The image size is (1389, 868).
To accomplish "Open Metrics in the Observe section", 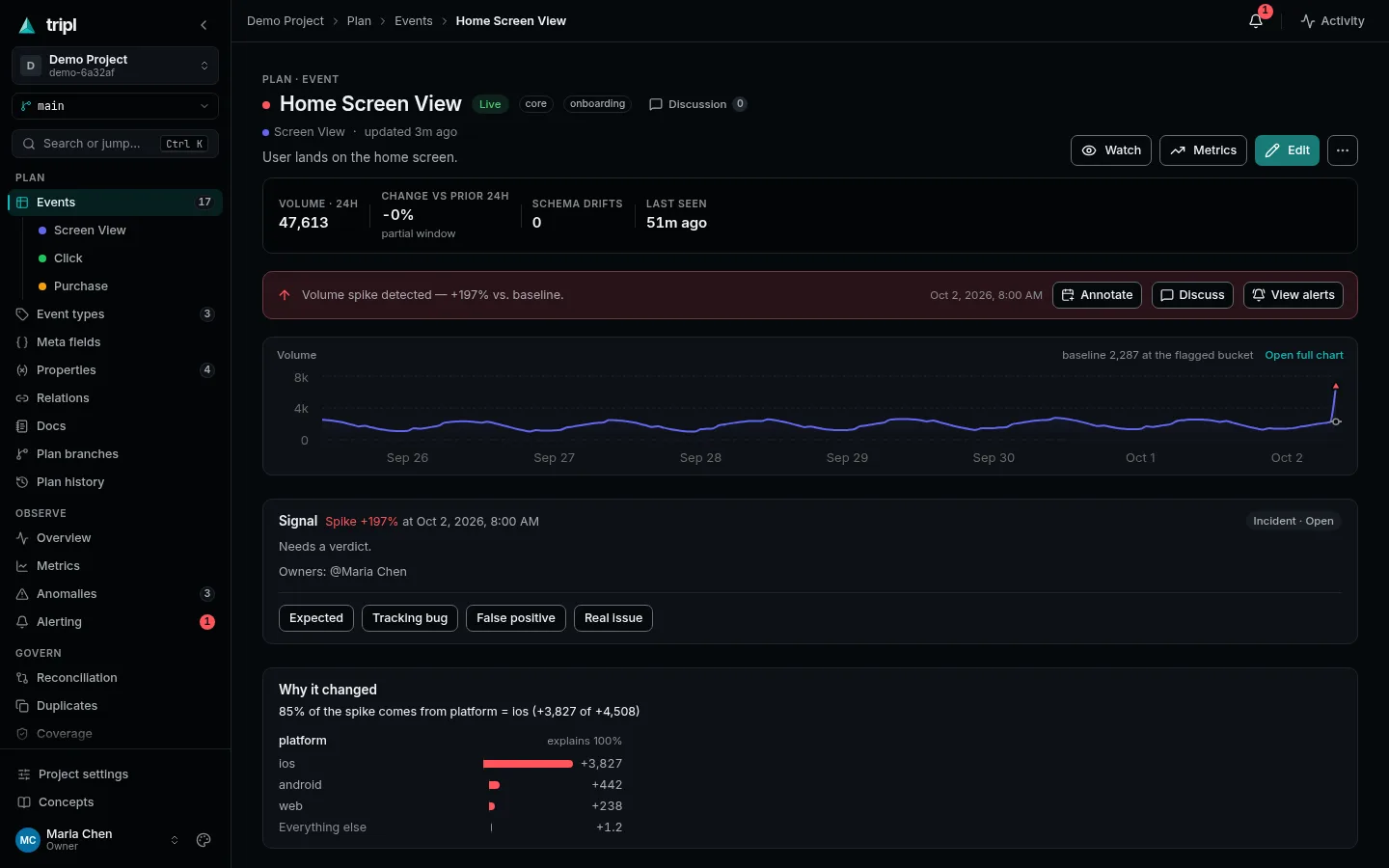I will click(115, 566).
